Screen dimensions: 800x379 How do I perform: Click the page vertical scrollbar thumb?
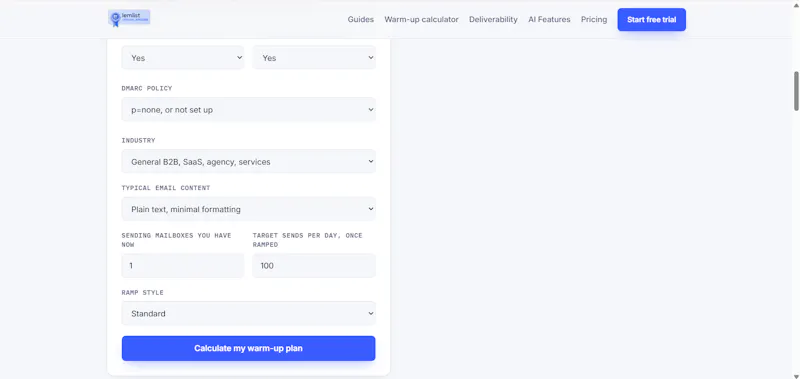pyautogui.click(x=796, y=91)
